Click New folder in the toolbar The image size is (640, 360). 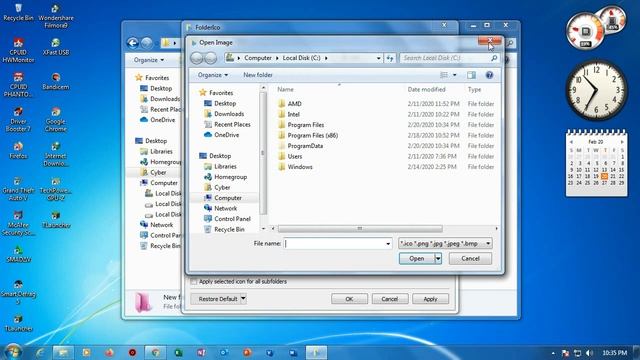coord(258,75)
